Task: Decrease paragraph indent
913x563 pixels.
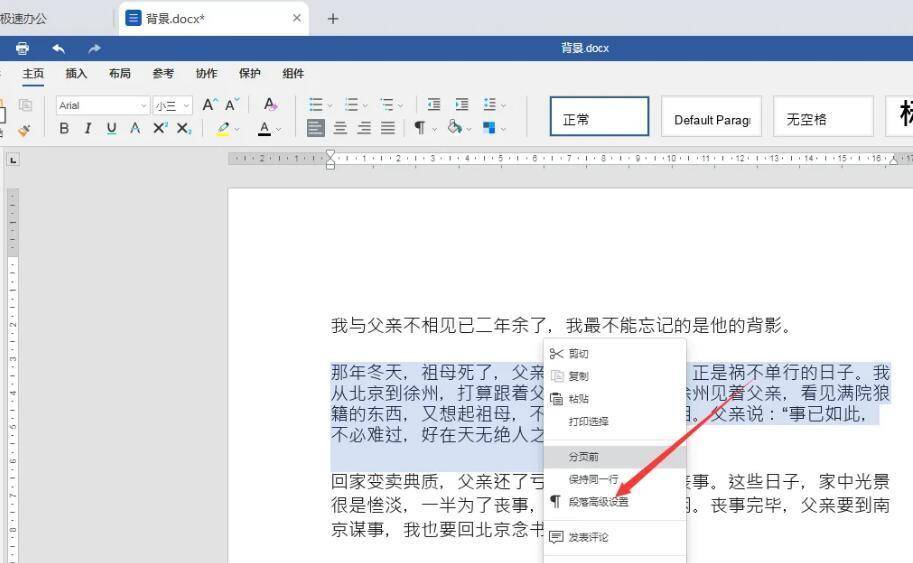Action: (434, 105)
